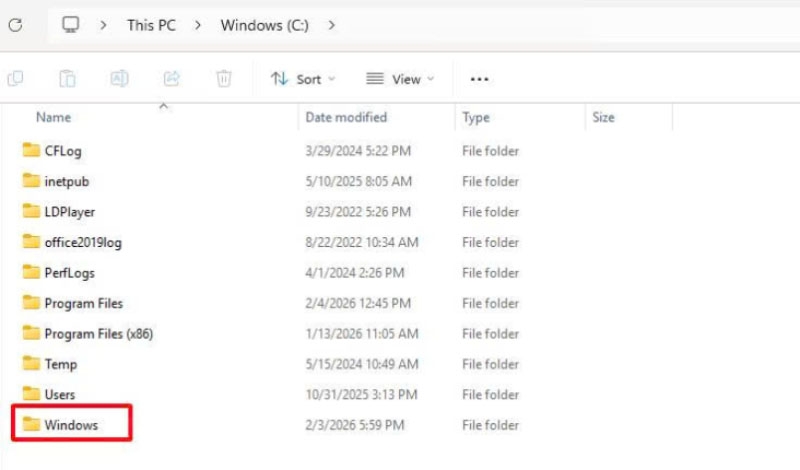This screenshot has width=800, height=470.
Task: Click the Rename toolbar icon
Action: 119,79
